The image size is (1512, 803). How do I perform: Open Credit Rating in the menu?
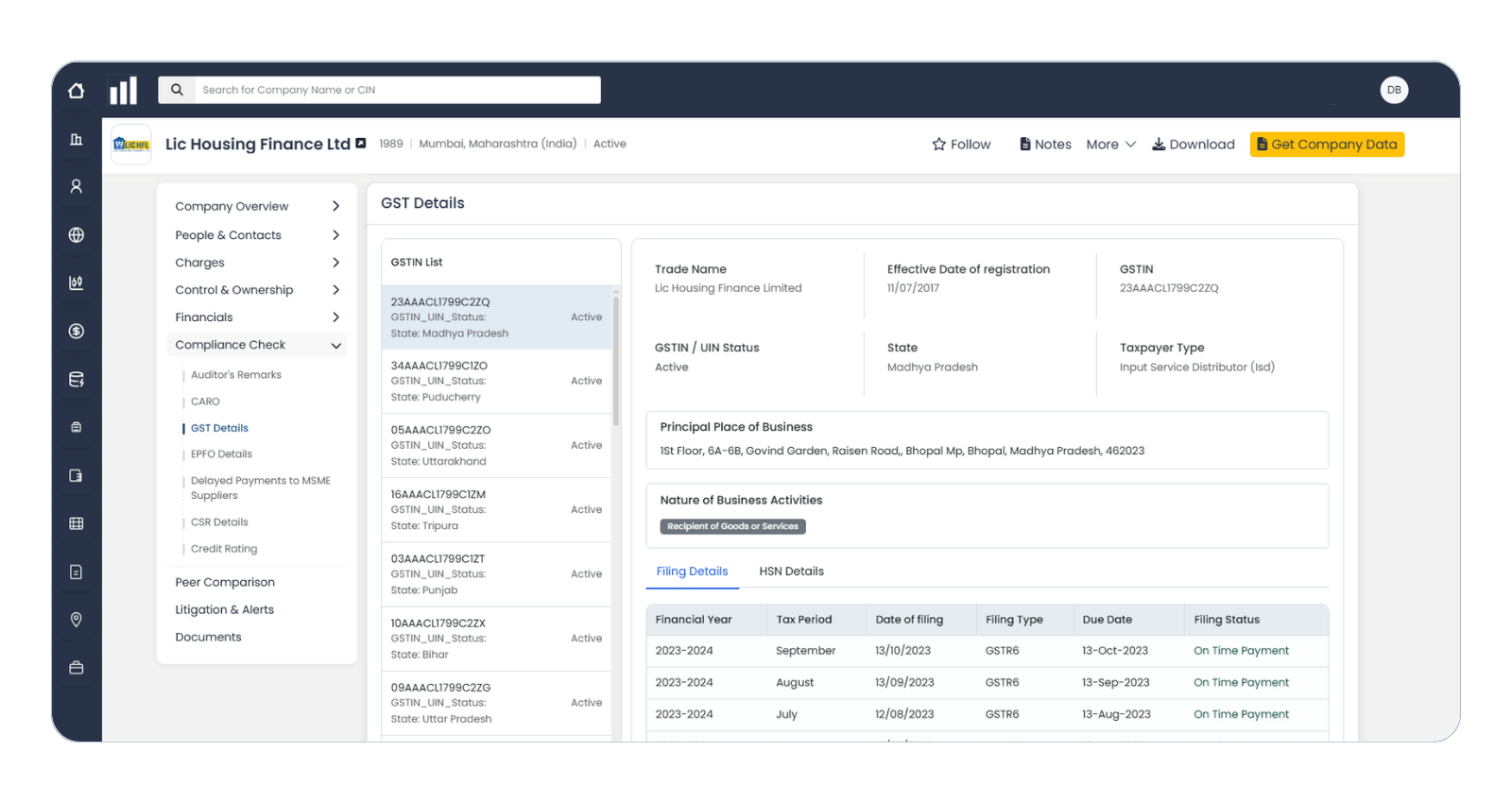pos(224,549)
